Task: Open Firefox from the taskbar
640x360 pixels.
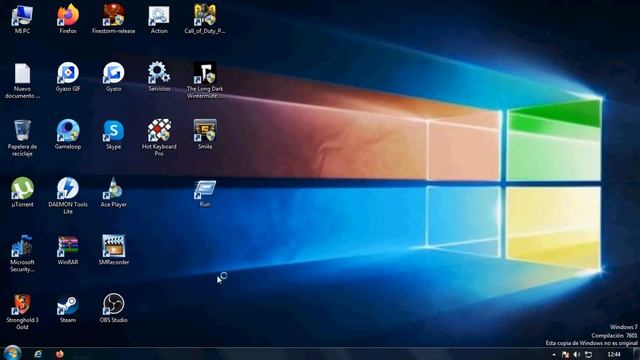Action: point(60,354)
